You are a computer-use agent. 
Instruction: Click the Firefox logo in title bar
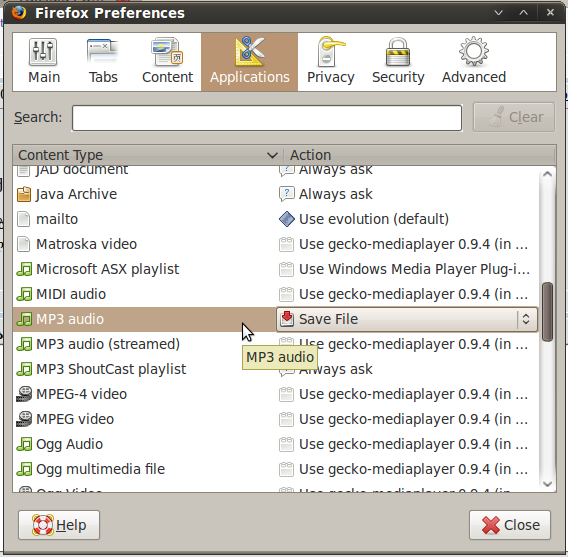tap(19, 12)
